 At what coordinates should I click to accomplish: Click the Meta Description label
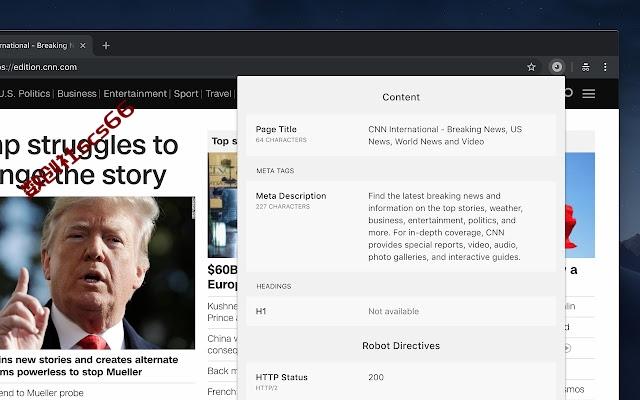tap(291, 196)
